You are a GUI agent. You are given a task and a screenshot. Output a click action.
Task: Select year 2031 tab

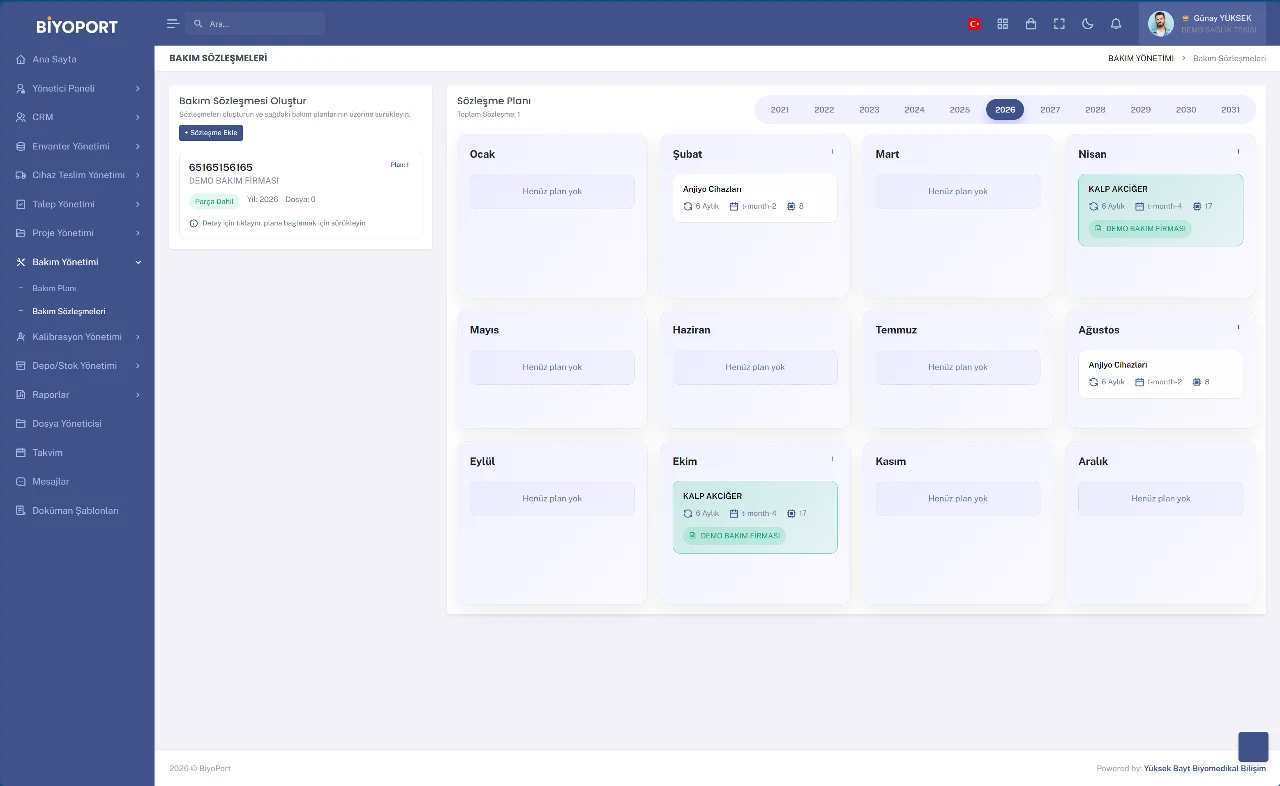1231,110
